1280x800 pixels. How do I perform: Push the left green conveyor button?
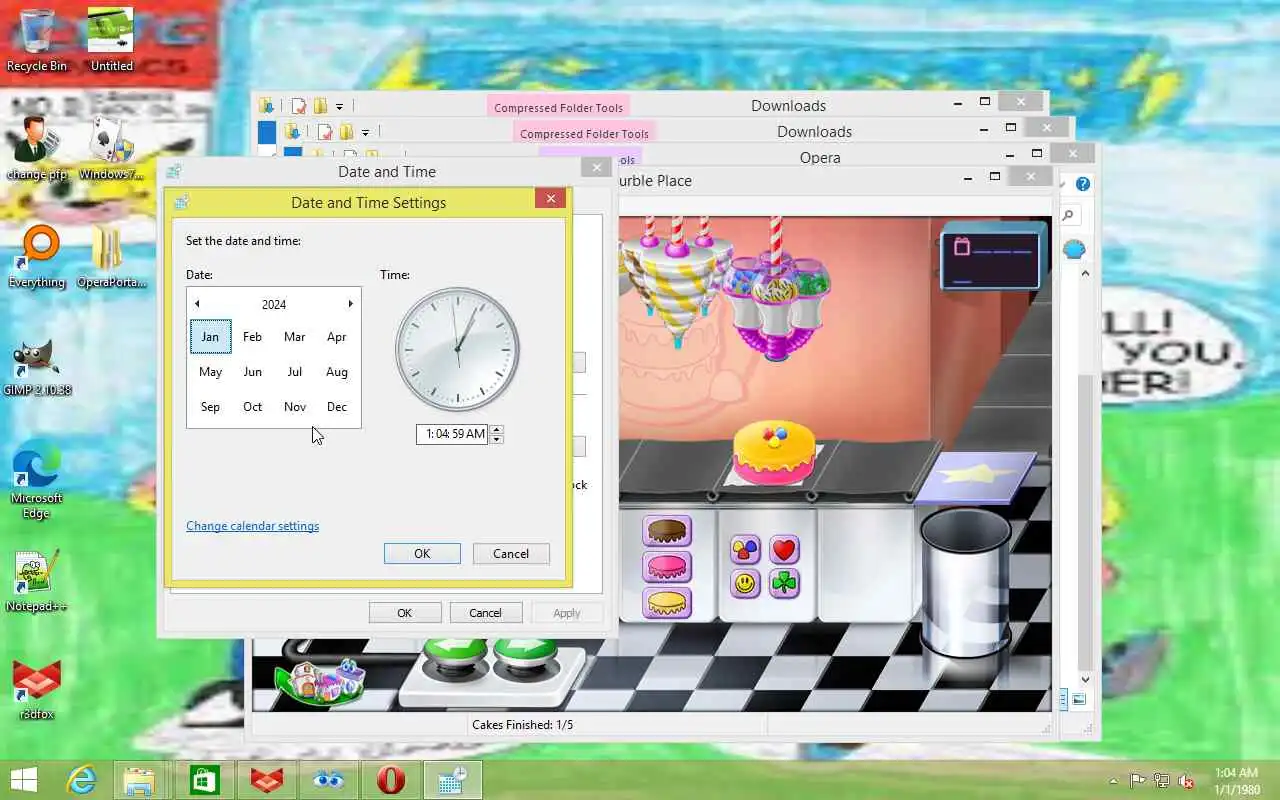(x=454, y=656)
